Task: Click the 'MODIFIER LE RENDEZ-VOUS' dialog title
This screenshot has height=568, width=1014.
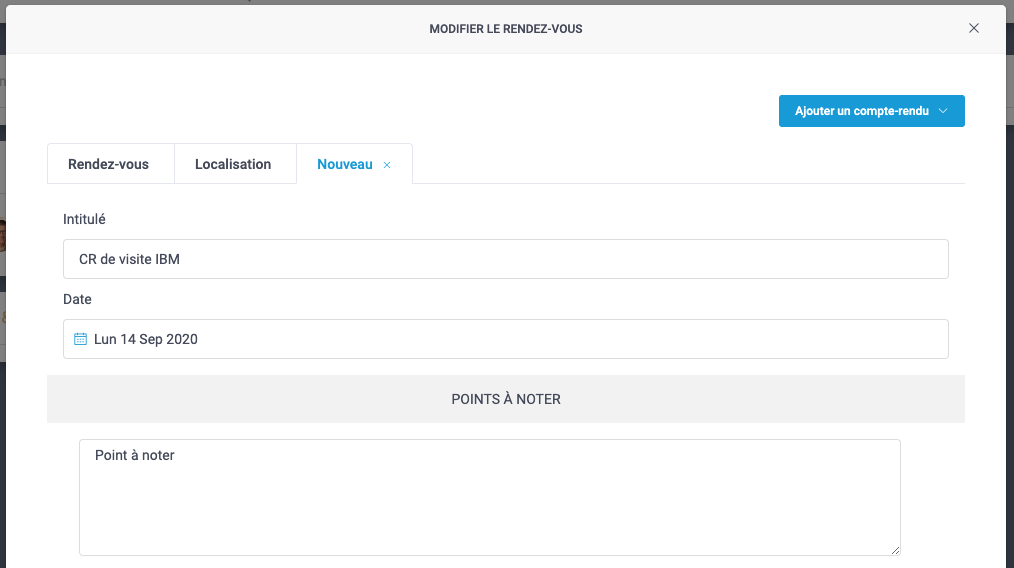Action: click(x=505, y=29)
